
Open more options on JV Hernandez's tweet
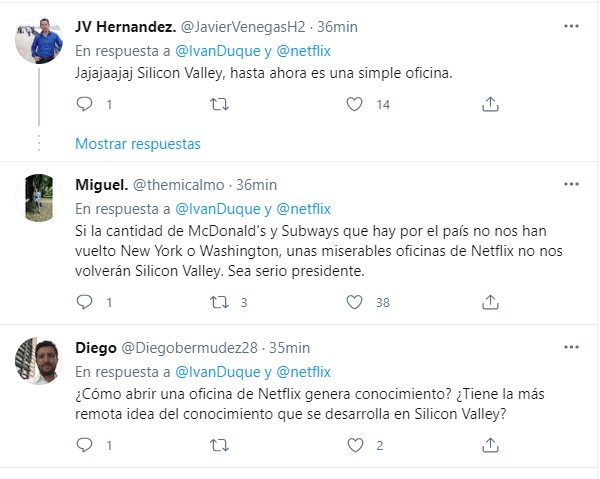click(x=570, y=25)
